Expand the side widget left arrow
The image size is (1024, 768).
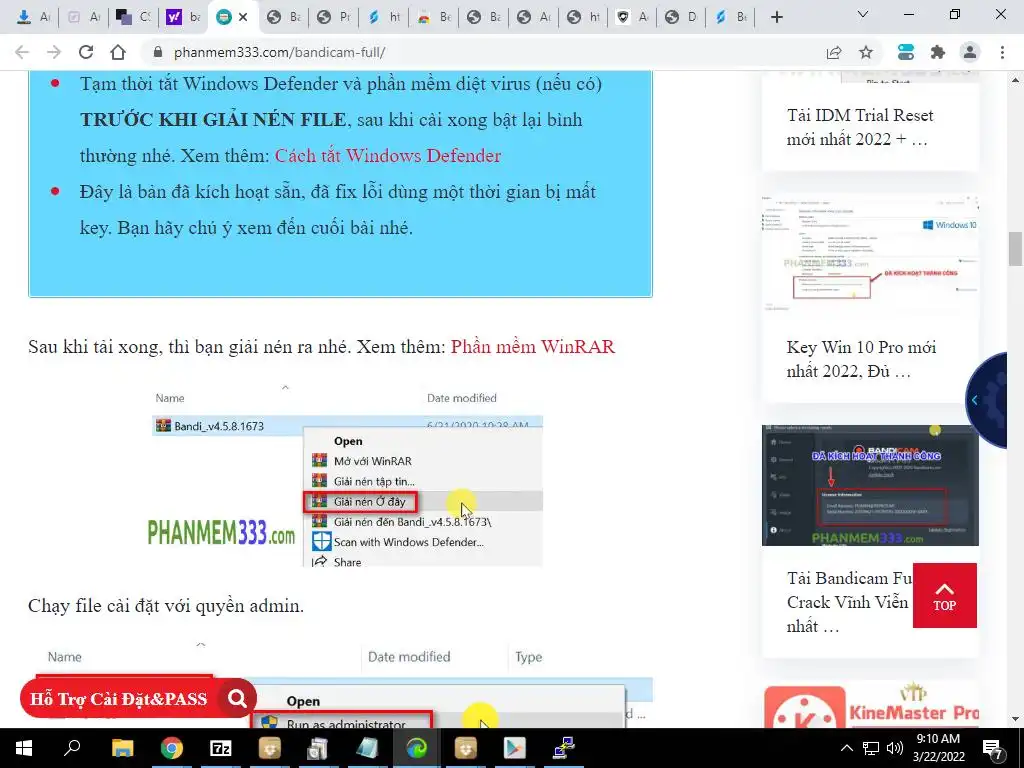(974, 400)
